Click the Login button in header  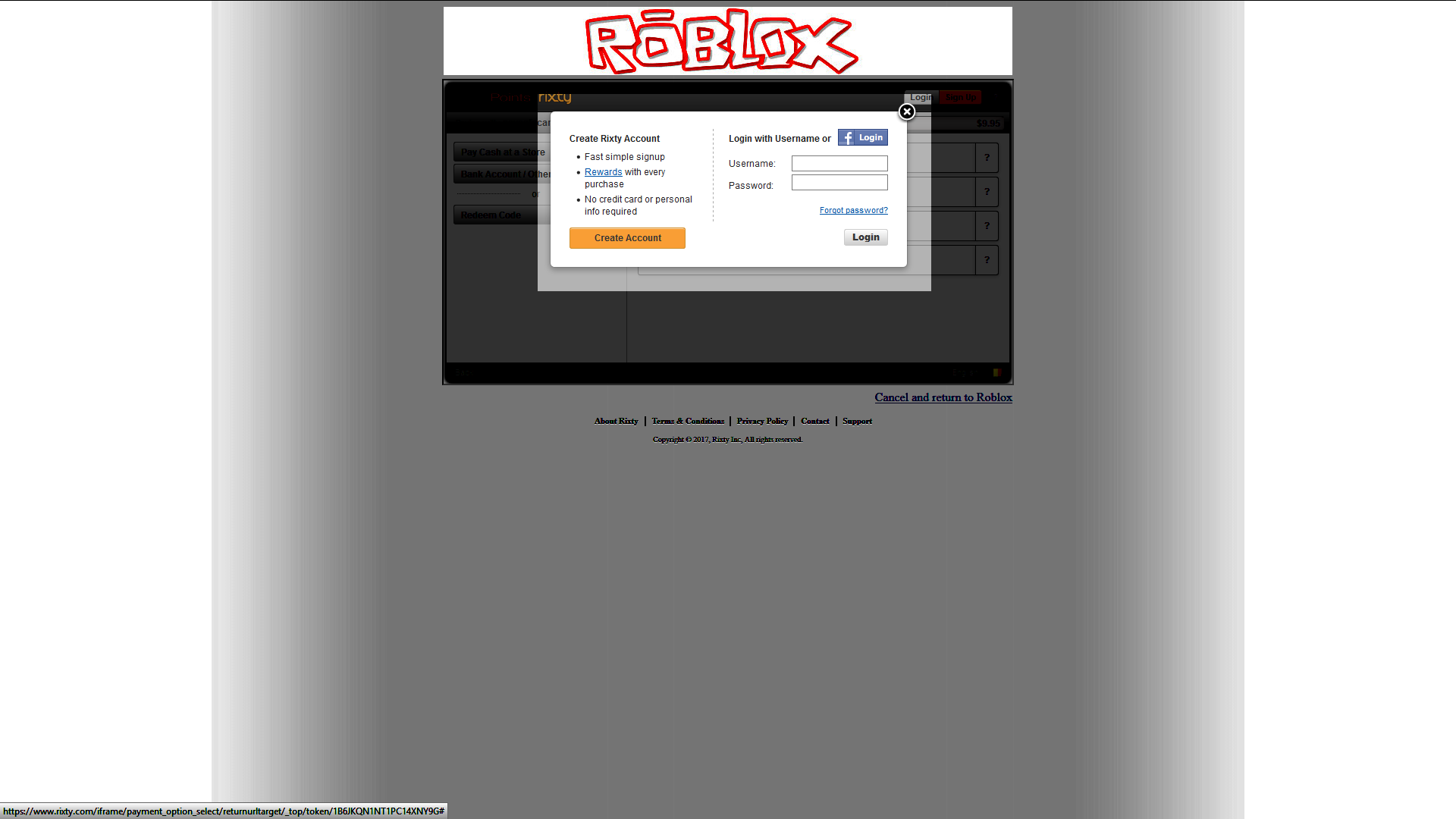[x=921, y=97]
